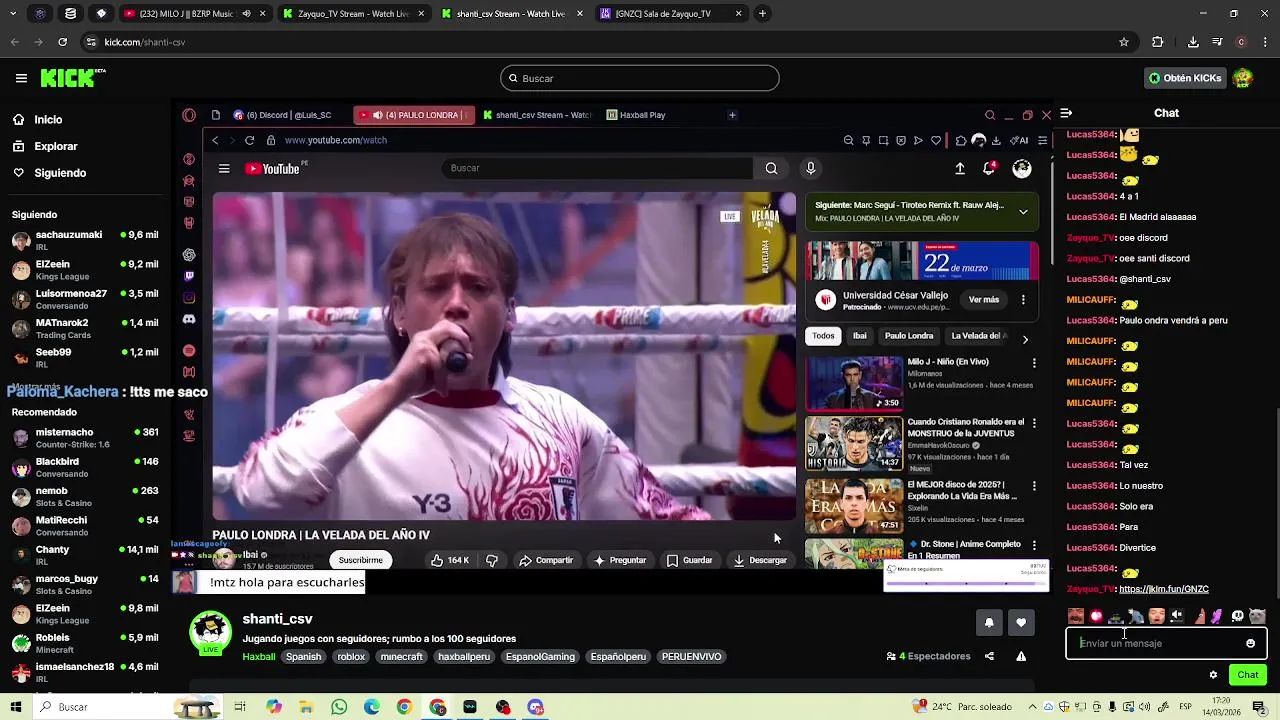
Task: Open File Explorer from the taskbar
Action: [306, 707]
